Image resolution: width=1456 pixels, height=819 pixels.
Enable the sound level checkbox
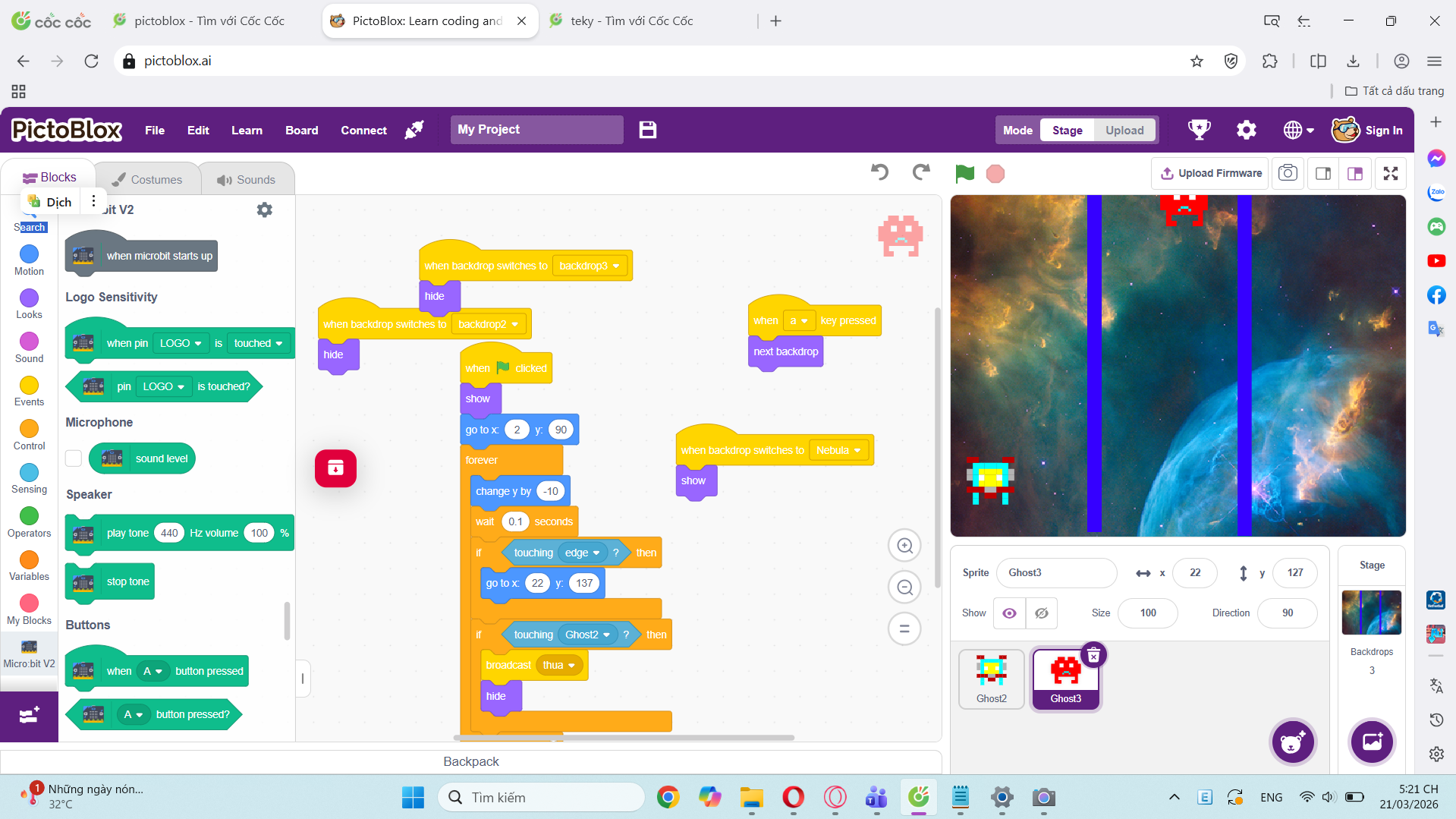[x=74, y=458]
